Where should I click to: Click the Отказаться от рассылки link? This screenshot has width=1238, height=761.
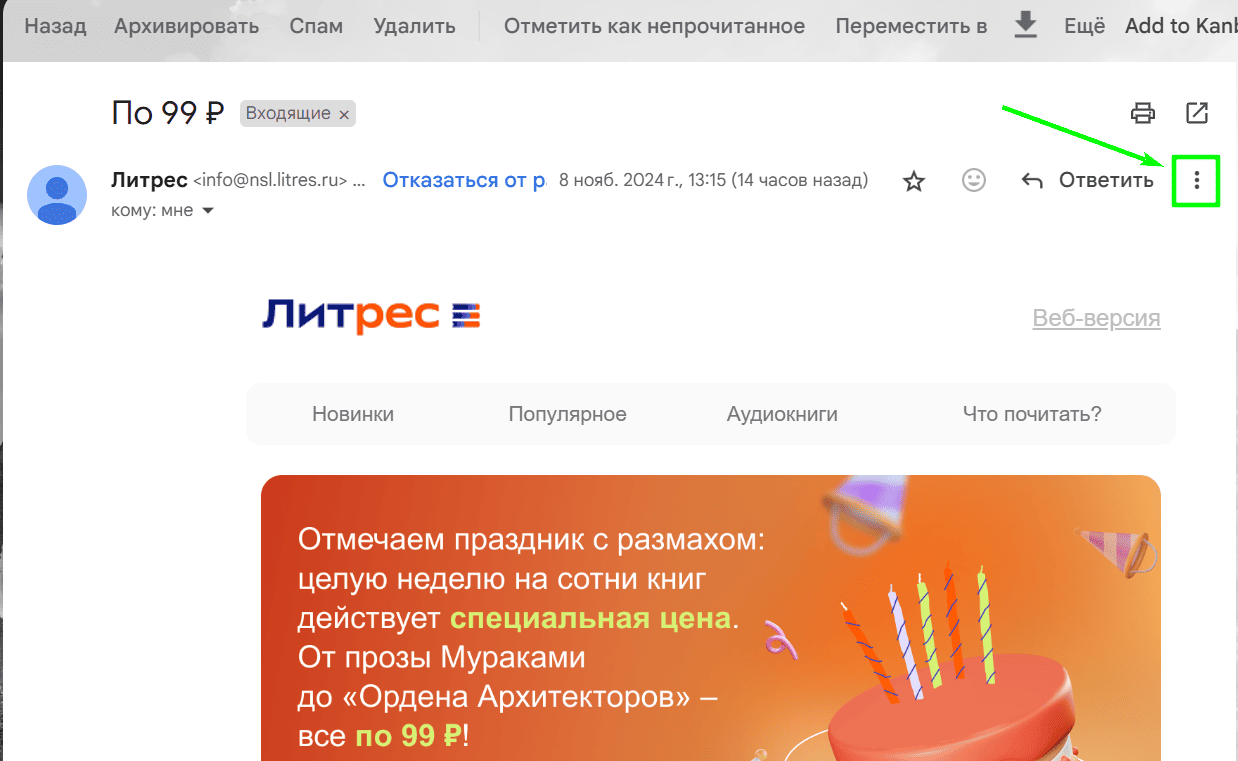[465, 180]
